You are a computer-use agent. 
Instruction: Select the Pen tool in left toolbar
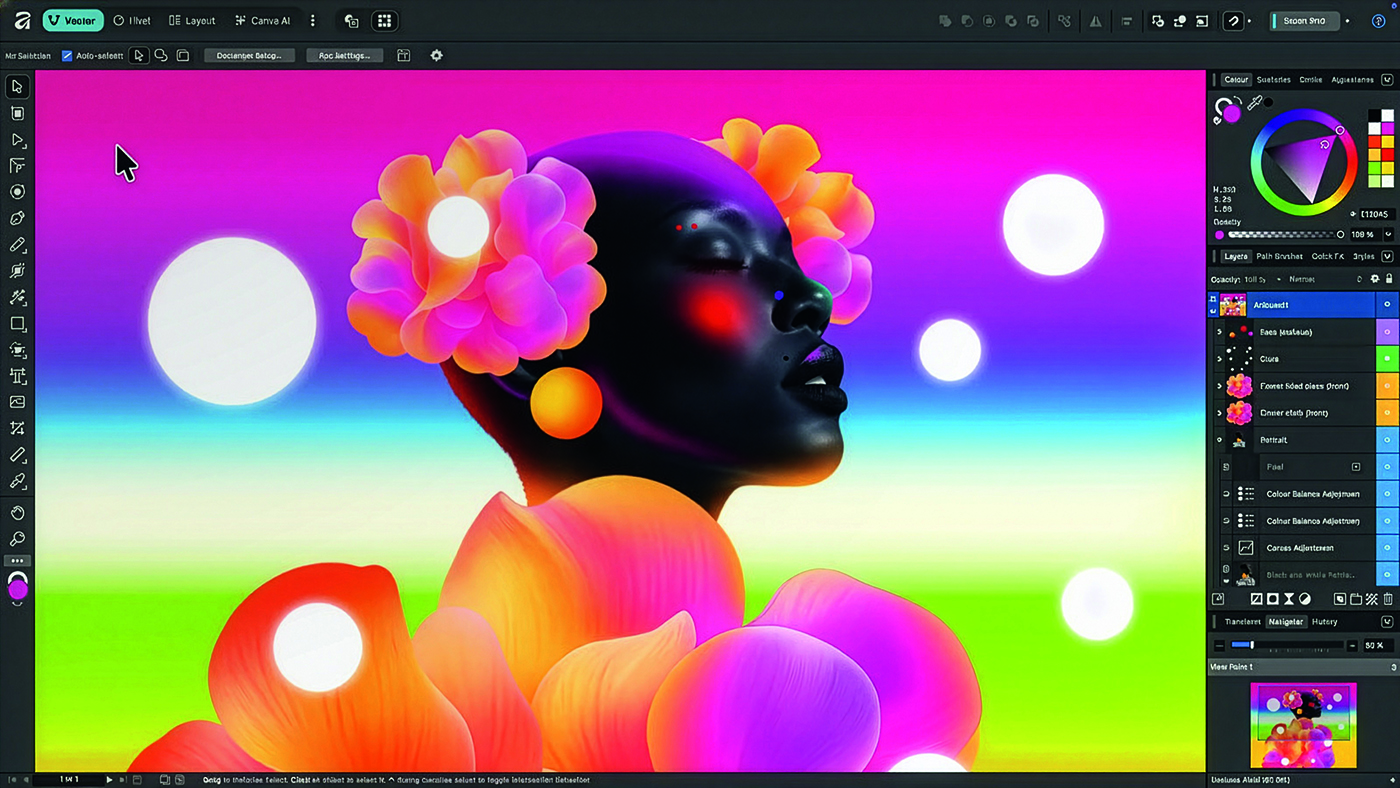pyautogui.click(x=17, y=218)
